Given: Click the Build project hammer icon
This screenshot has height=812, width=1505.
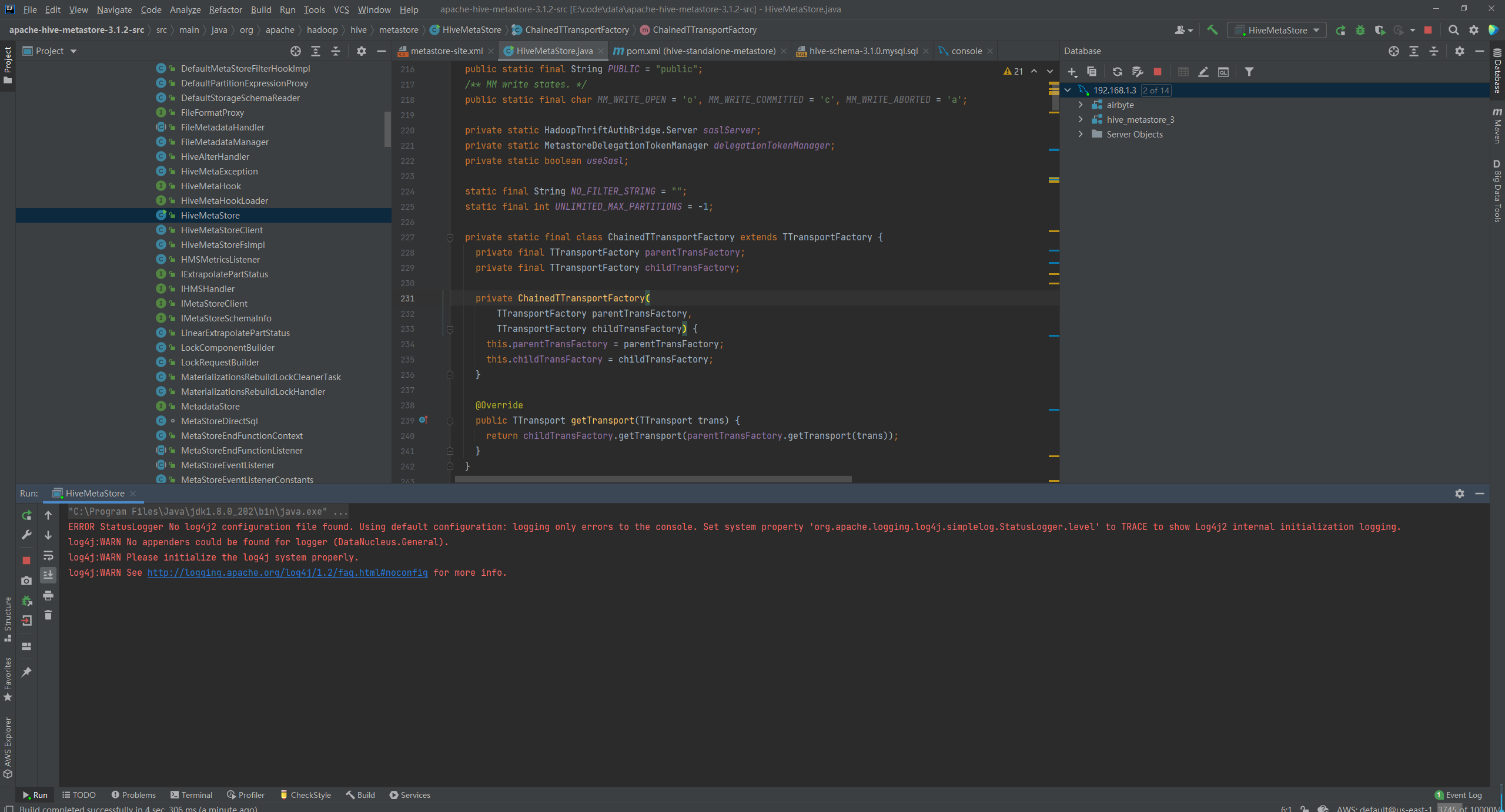Looking at the screenshot, I should click(x=1212, y=30).
